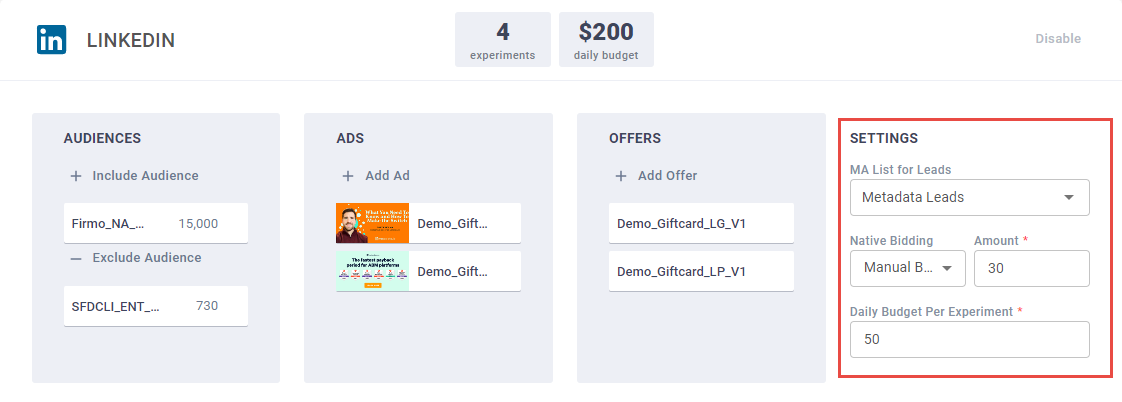Focus the bid Amount input field
1122x402 pixels.
(1031, 268)
